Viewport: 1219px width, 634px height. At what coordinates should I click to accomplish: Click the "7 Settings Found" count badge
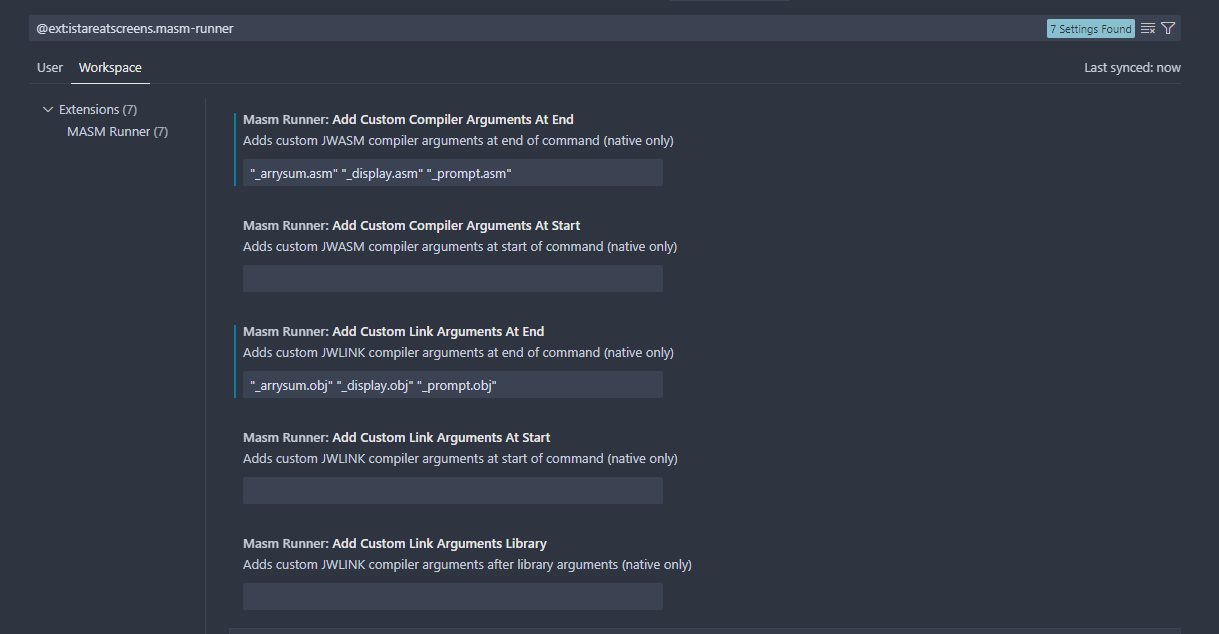(x=1090, y=28)
